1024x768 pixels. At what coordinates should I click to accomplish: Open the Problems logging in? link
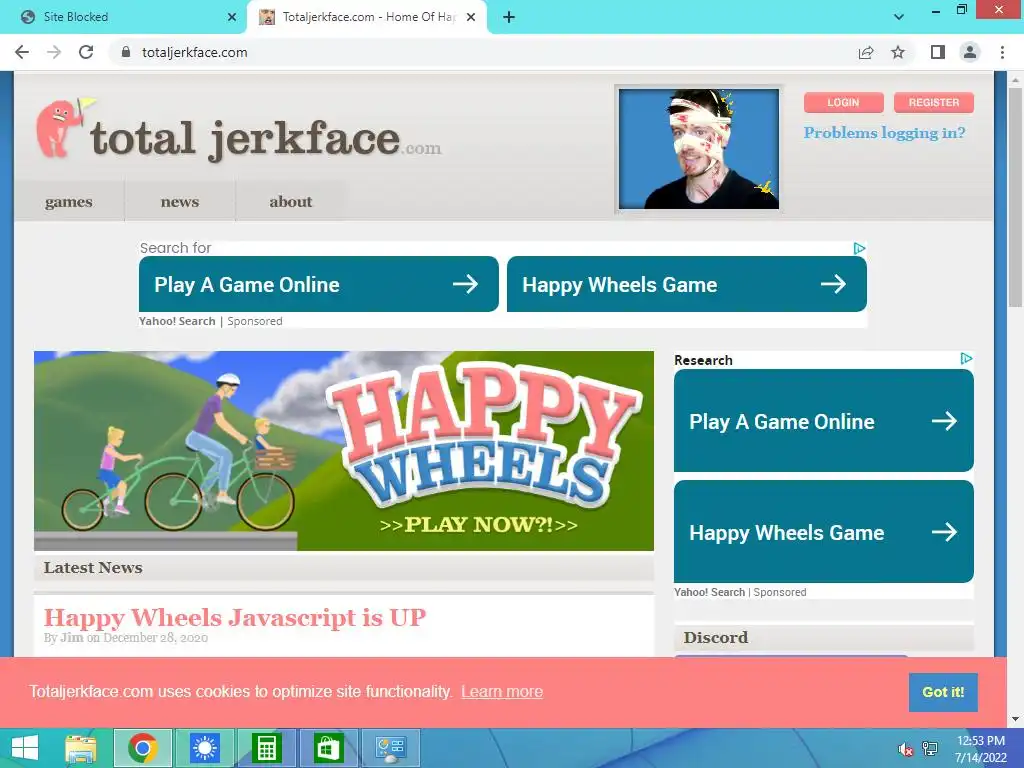click(884, 133)
